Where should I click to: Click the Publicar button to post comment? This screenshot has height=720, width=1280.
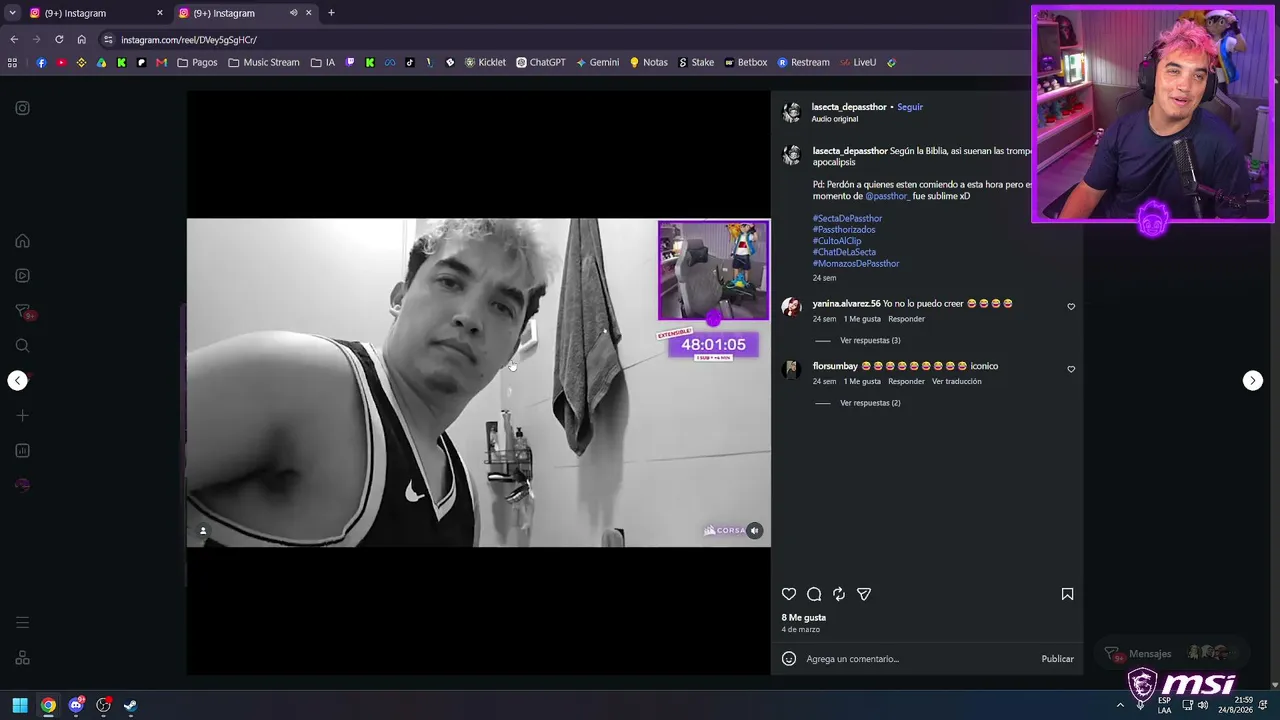(1057, 659)
